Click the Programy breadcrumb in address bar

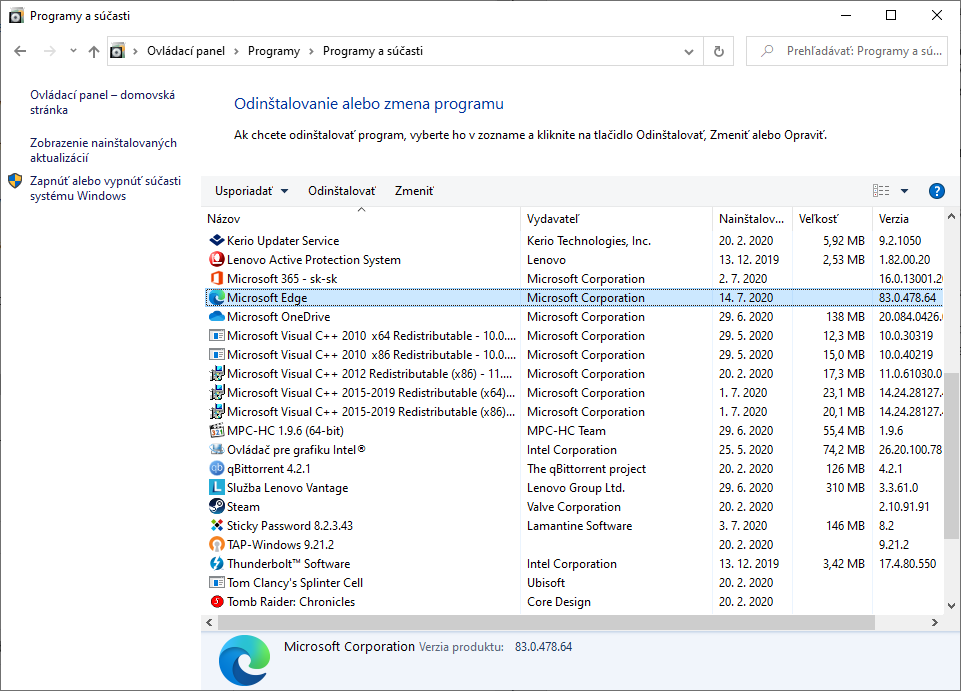pos(273,51)
